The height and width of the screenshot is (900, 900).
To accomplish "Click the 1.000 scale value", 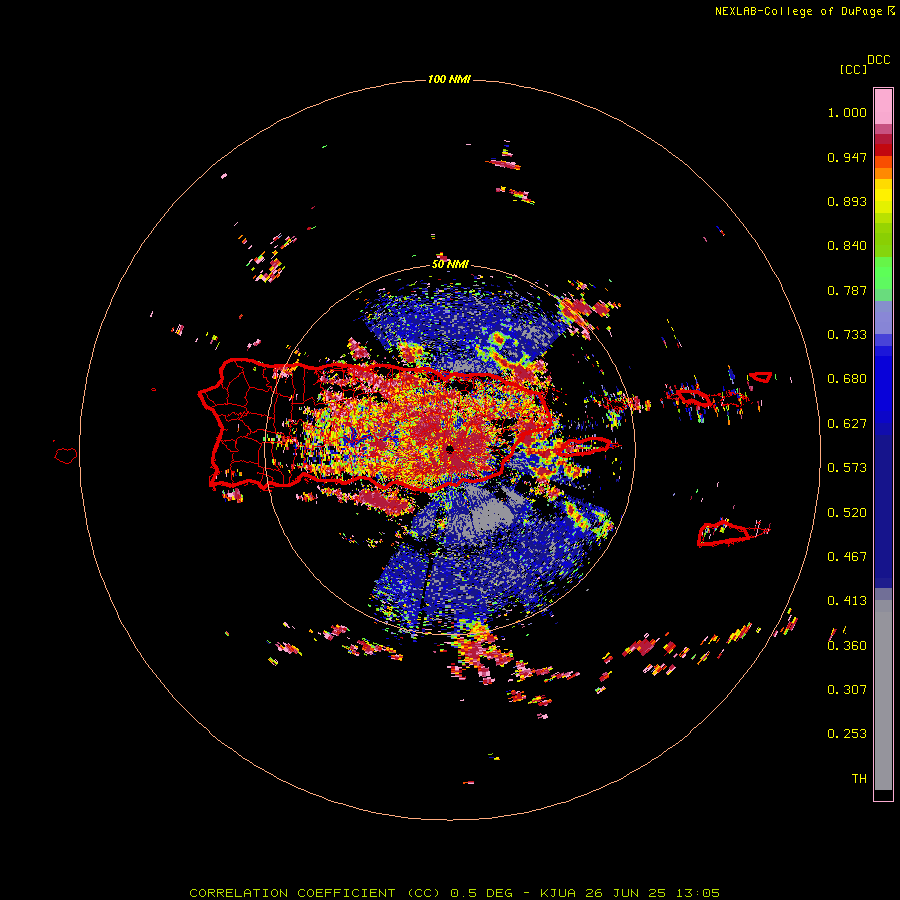I will coord(847,112).
